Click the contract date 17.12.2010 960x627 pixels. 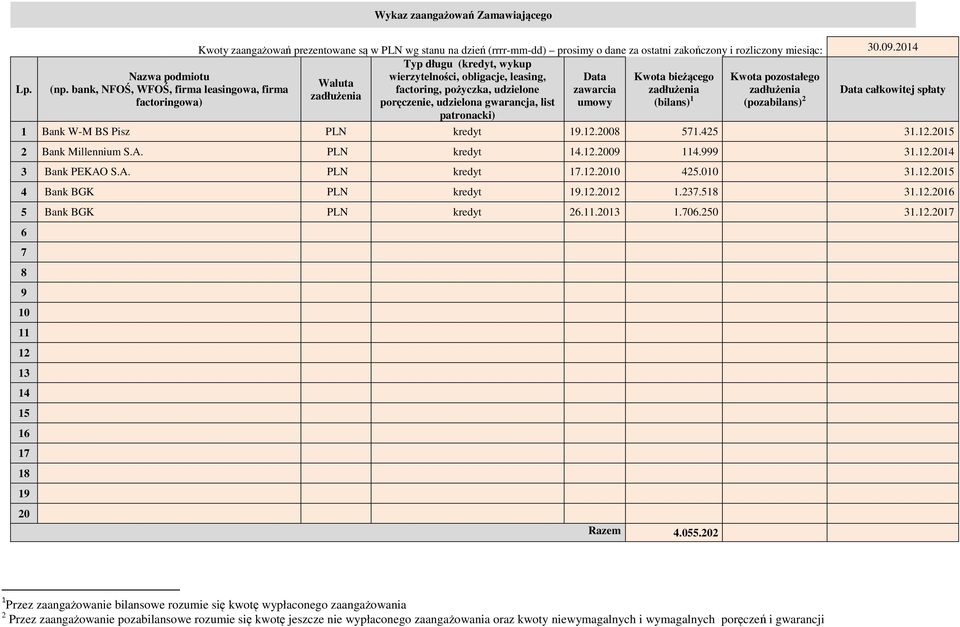point(594,172)
